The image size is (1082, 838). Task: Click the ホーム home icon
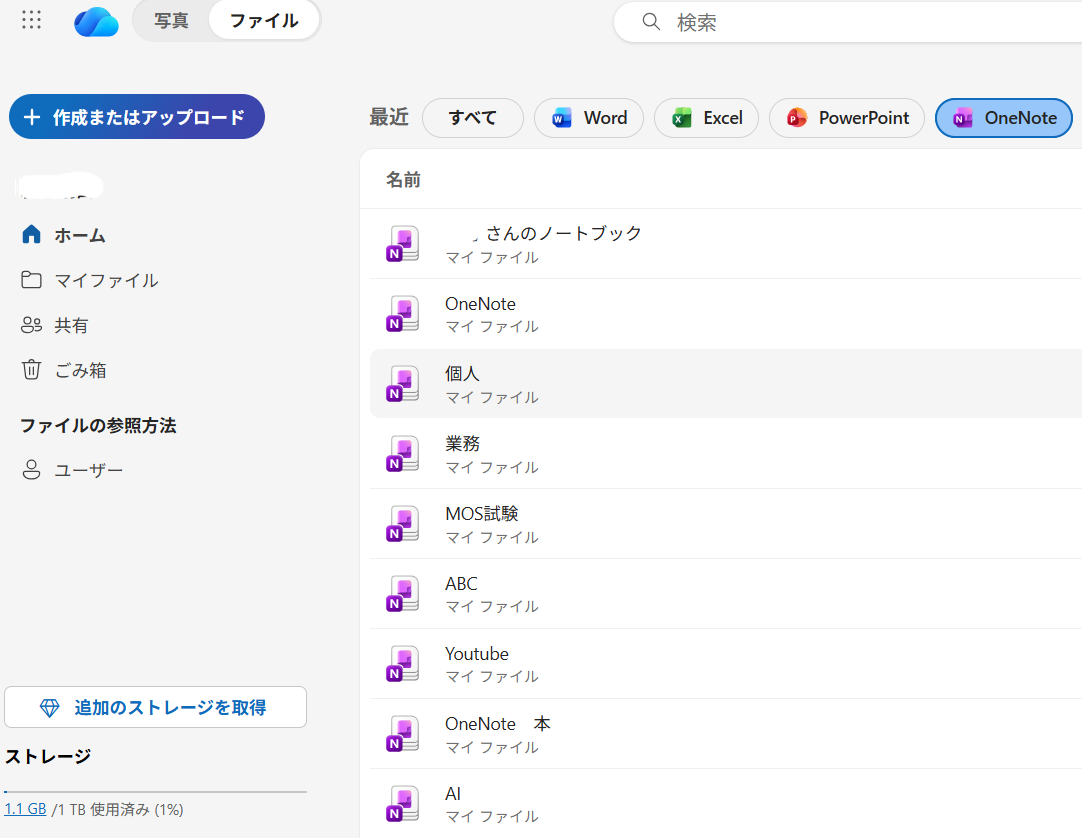31,234
